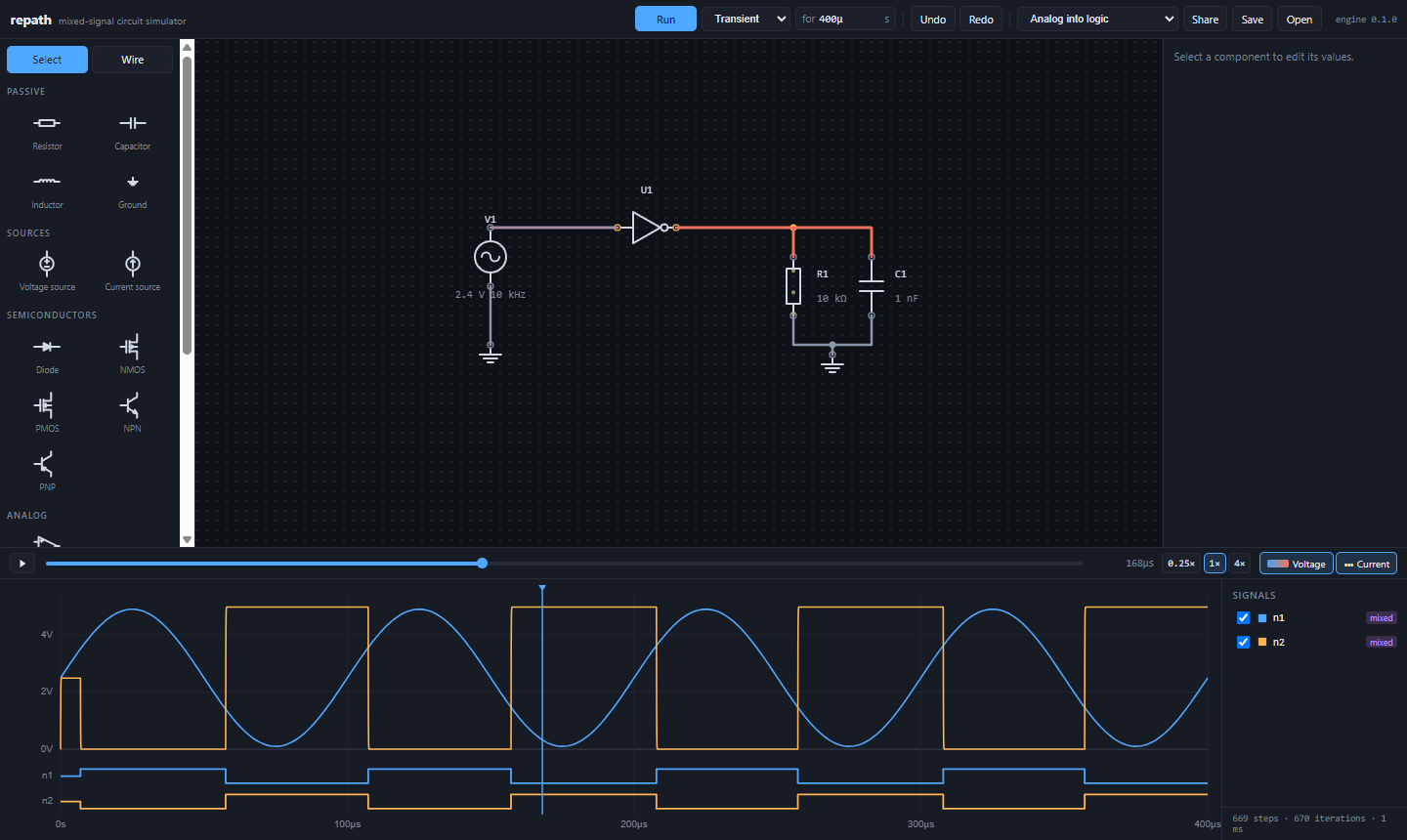1407x840 pixels.
Task: Click the orange n2 color swatch
Action: click(x=1262, y=642)
